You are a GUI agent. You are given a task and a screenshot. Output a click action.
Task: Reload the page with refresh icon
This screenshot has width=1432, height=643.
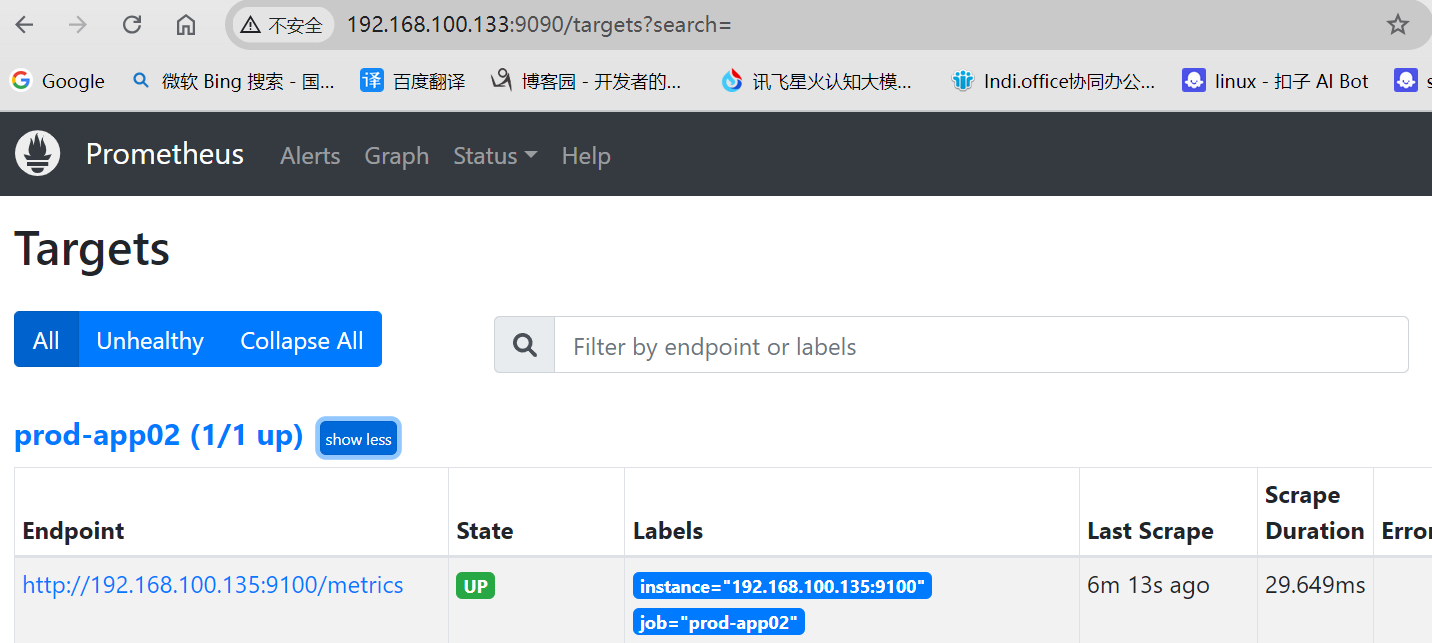tap(132, 25)
